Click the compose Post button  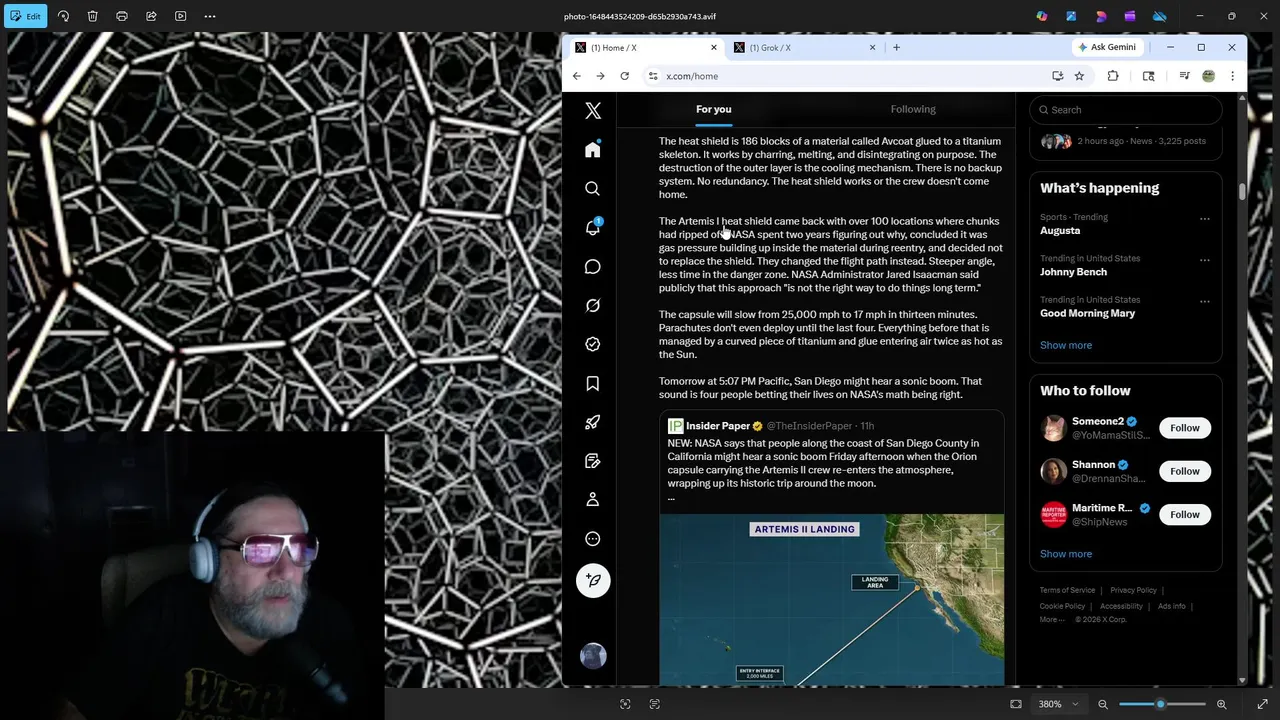click(593, 580)
